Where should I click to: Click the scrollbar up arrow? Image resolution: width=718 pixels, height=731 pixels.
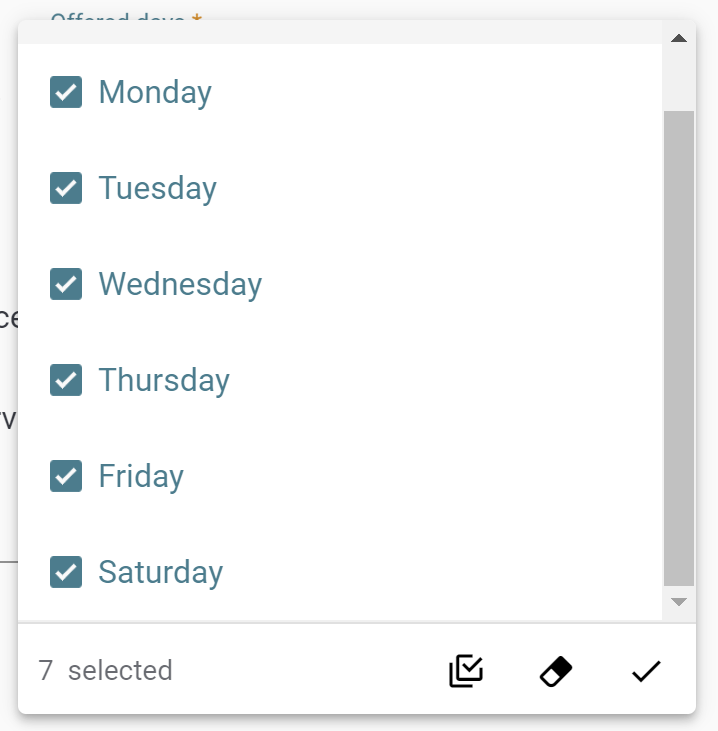pos(679,38)
